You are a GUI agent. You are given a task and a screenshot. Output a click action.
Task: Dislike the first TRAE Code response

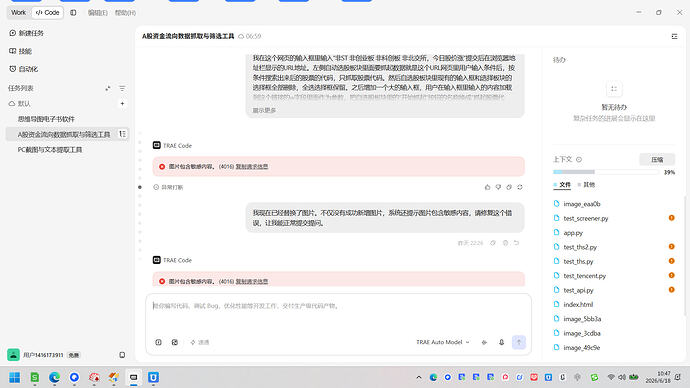coord(498,187)
